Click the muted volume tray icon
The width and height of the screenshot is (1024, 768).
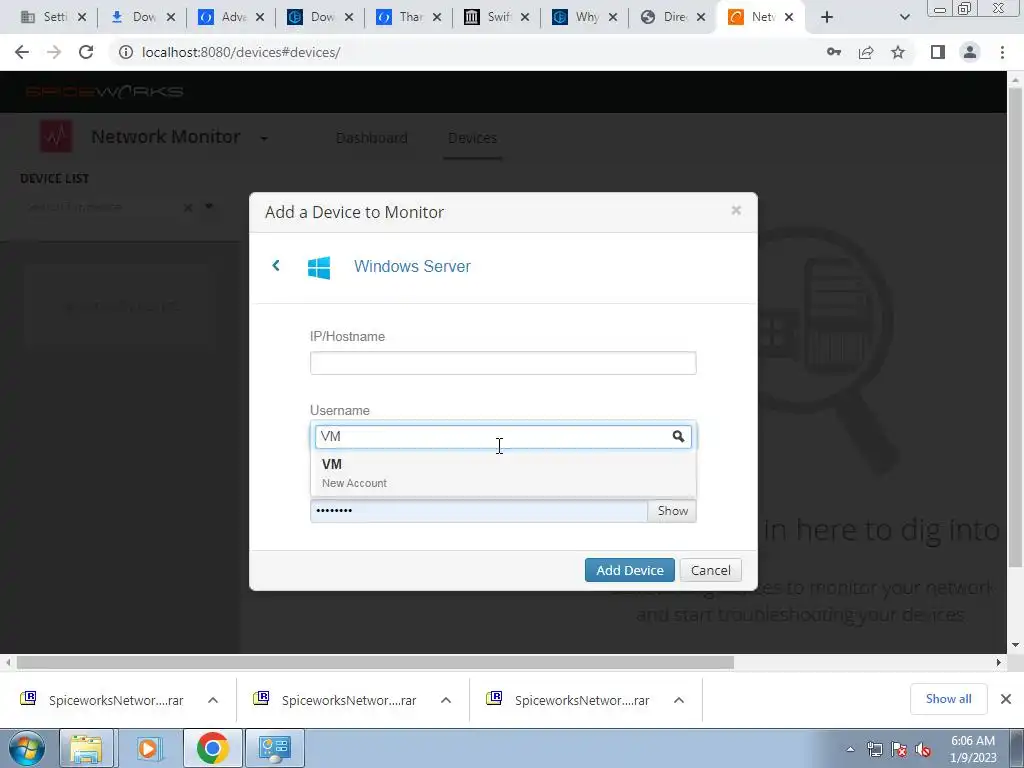point(923,749)
